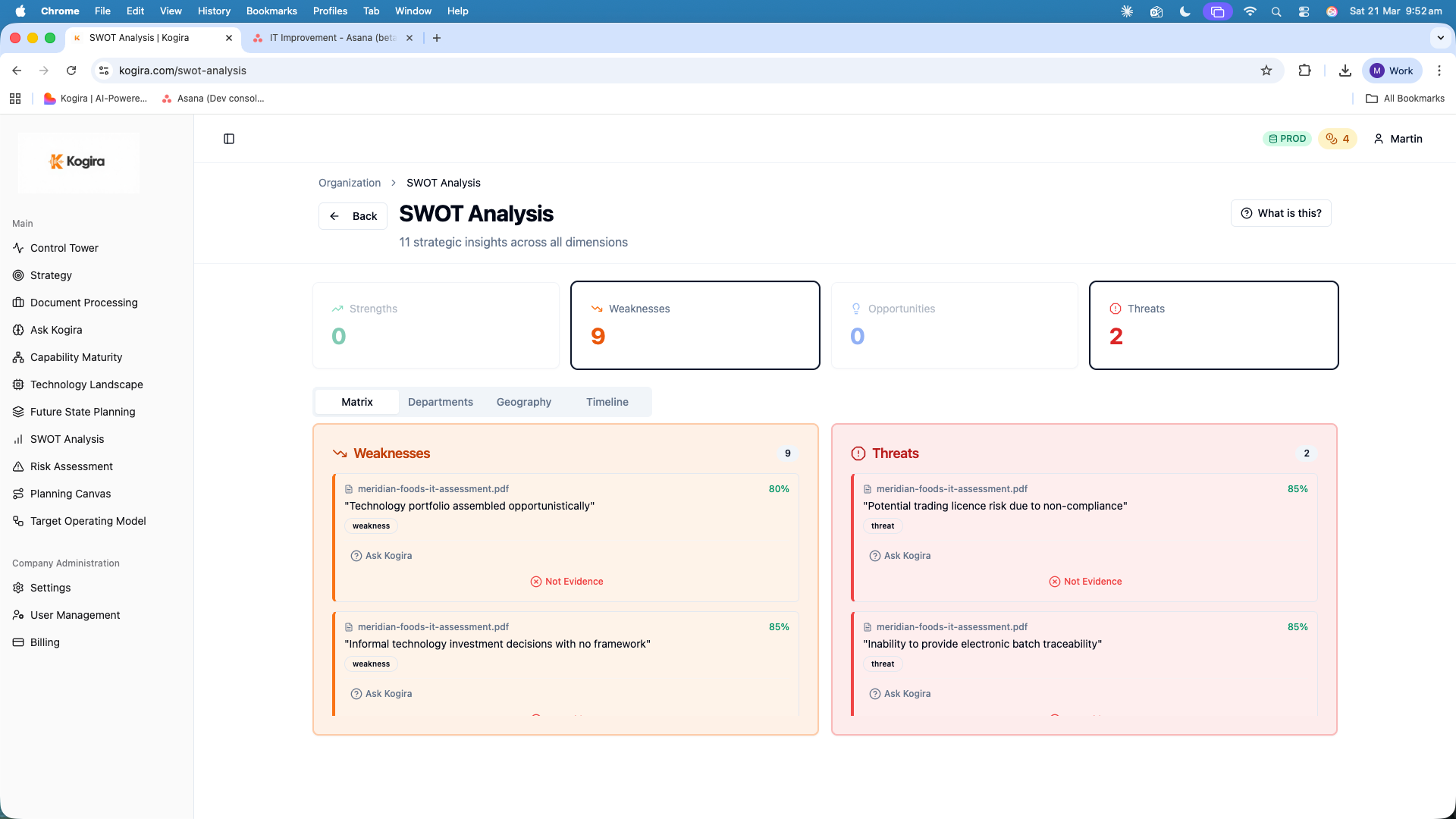Click the Back button above SWOT Analysis

(x=352, y=215)
